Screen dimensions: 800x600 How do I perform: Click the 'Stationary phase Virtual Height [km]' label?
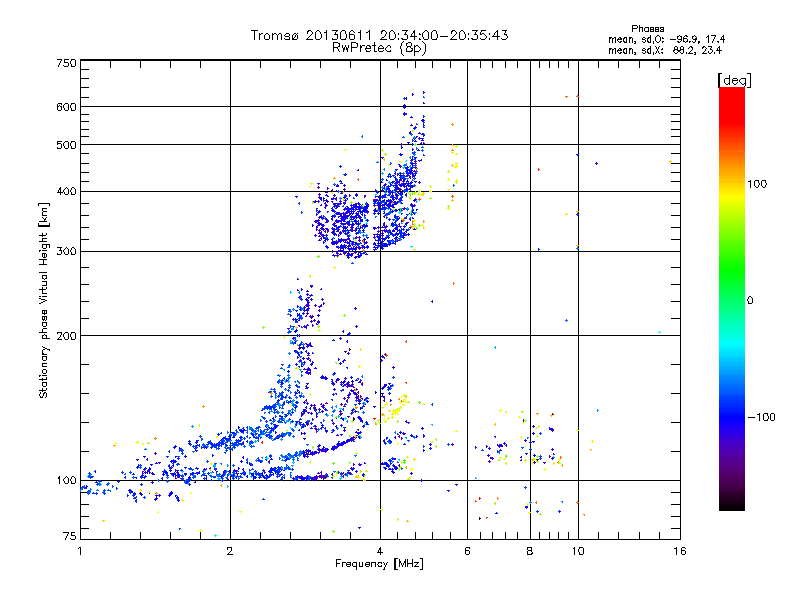(x=44, y=300)
